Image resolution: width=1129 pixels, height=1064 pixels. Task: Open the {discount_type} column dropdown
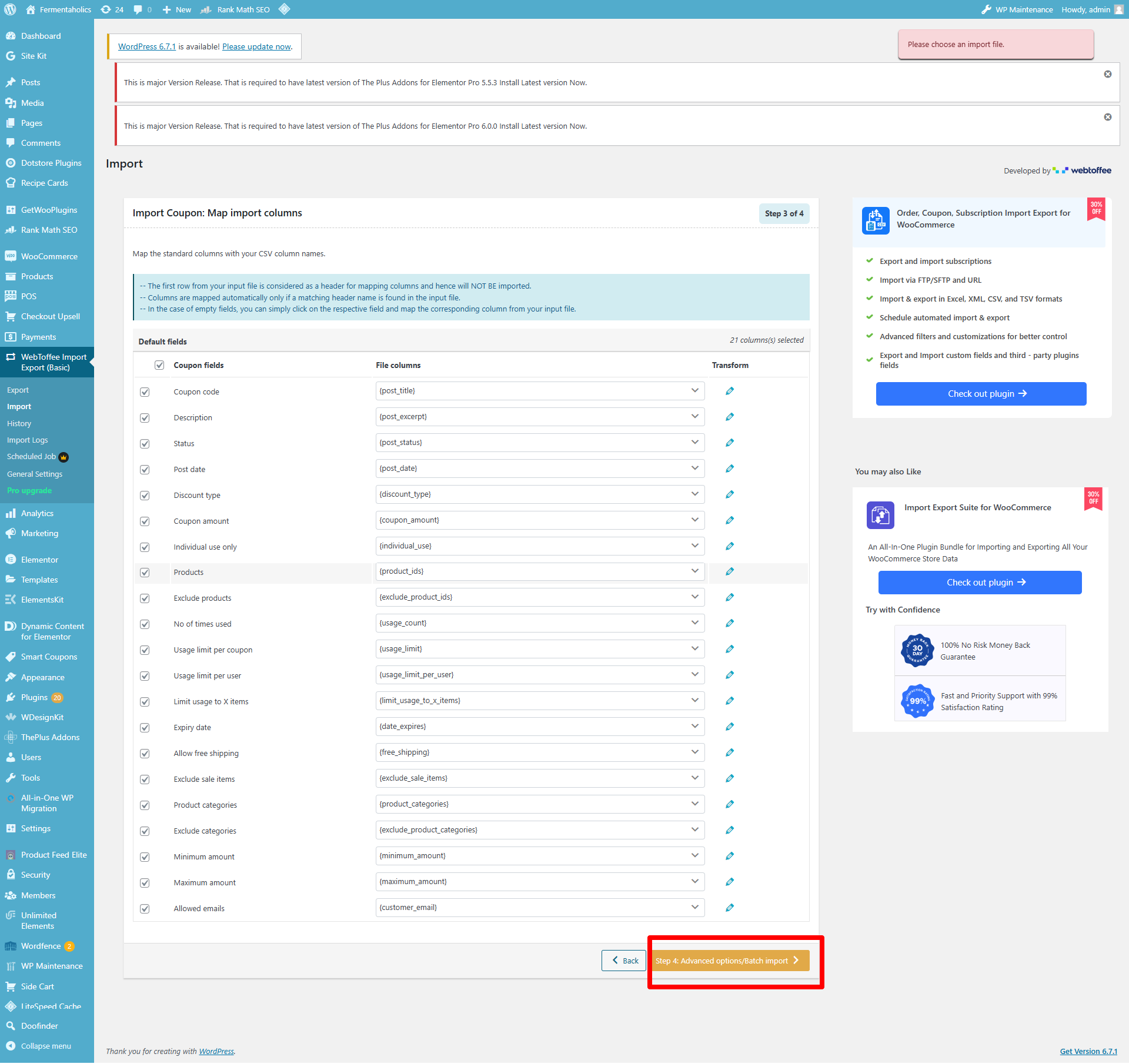click(540, 494)
